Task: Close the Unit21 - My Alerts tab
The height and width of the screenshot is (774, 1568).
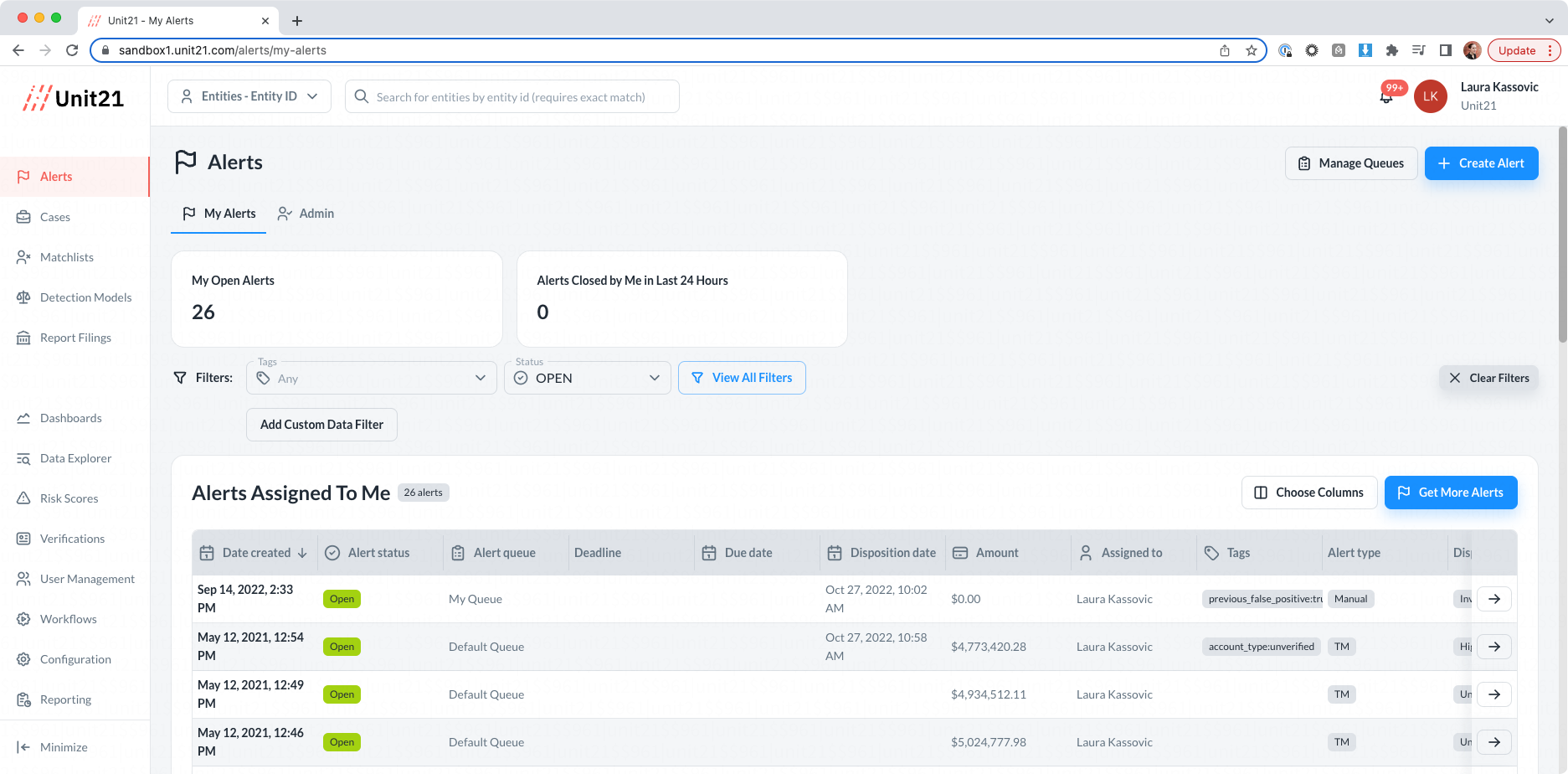Action: tap(265, 20)
